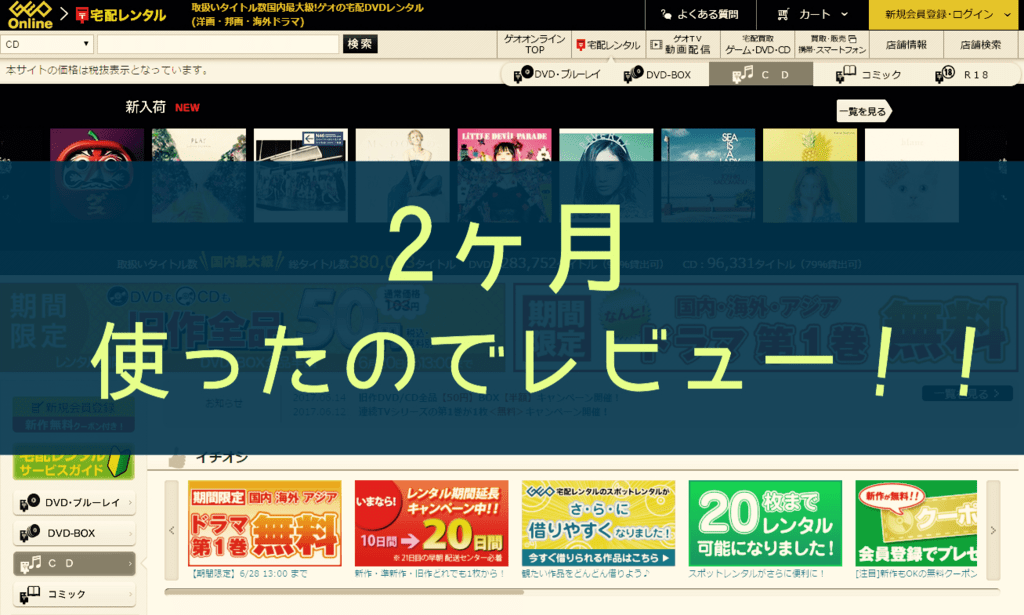Viewport: 1024px width, 615px height.
Task: Click the carousel next arrow
Action: pos(993,530)
